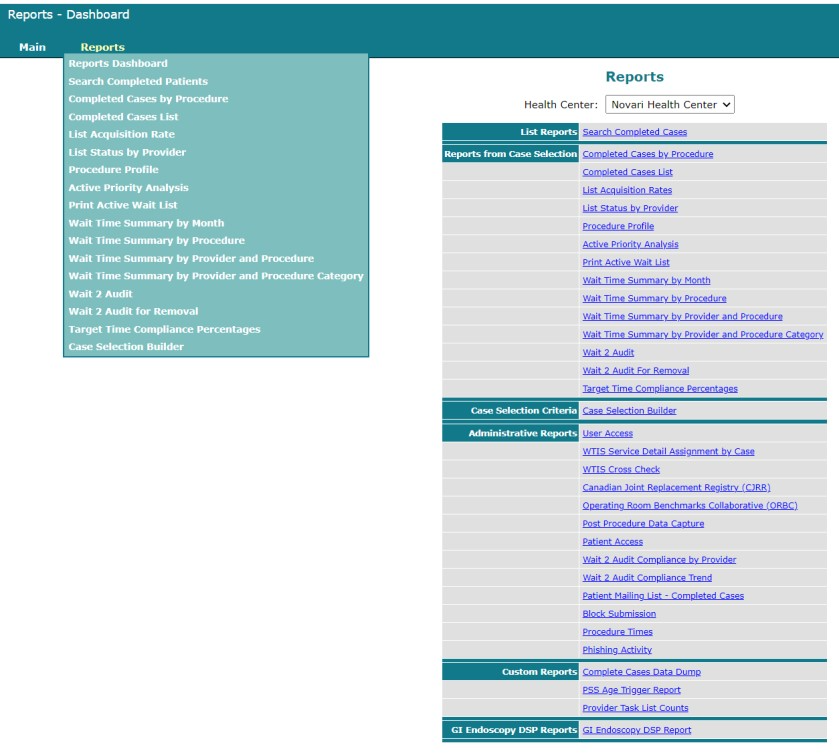Choose List Acquisition Rate in the menu
This screenshot has height=755, width=839.
click(121, 134)
